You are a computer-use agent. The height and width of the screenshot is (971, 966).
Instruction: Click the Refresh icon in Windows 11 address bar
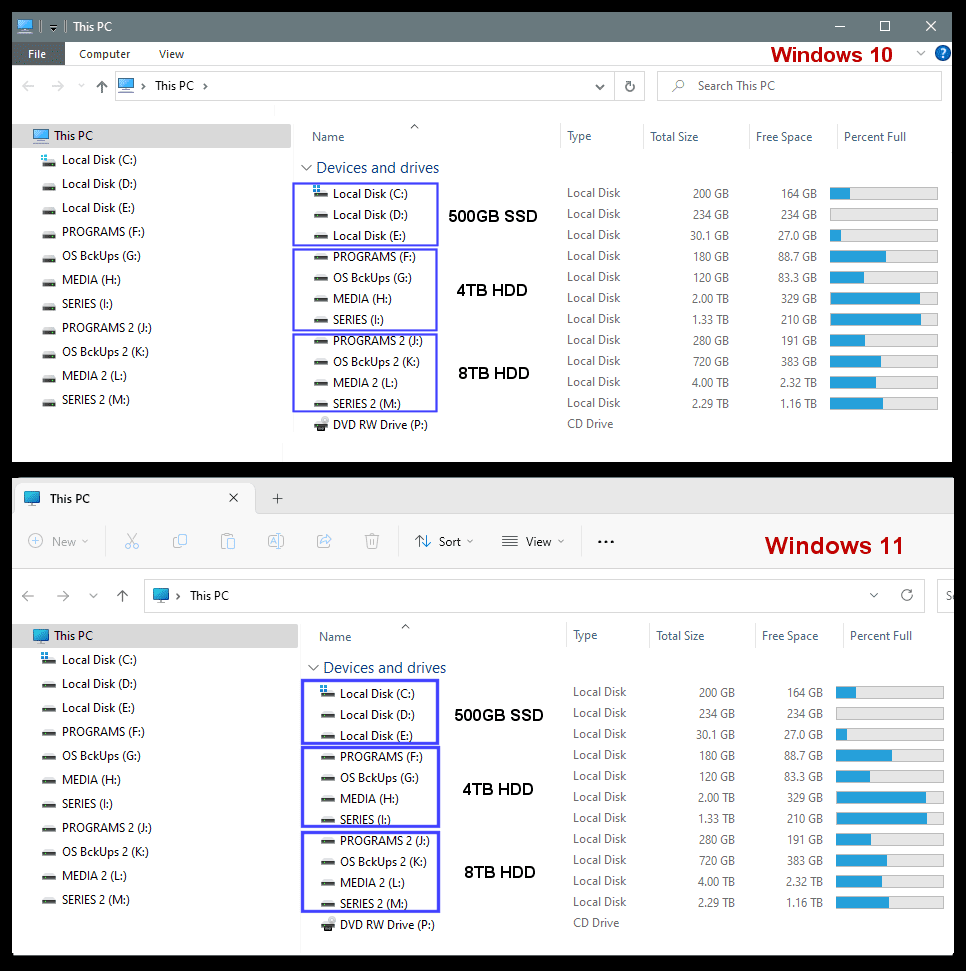tap(907, 595)
